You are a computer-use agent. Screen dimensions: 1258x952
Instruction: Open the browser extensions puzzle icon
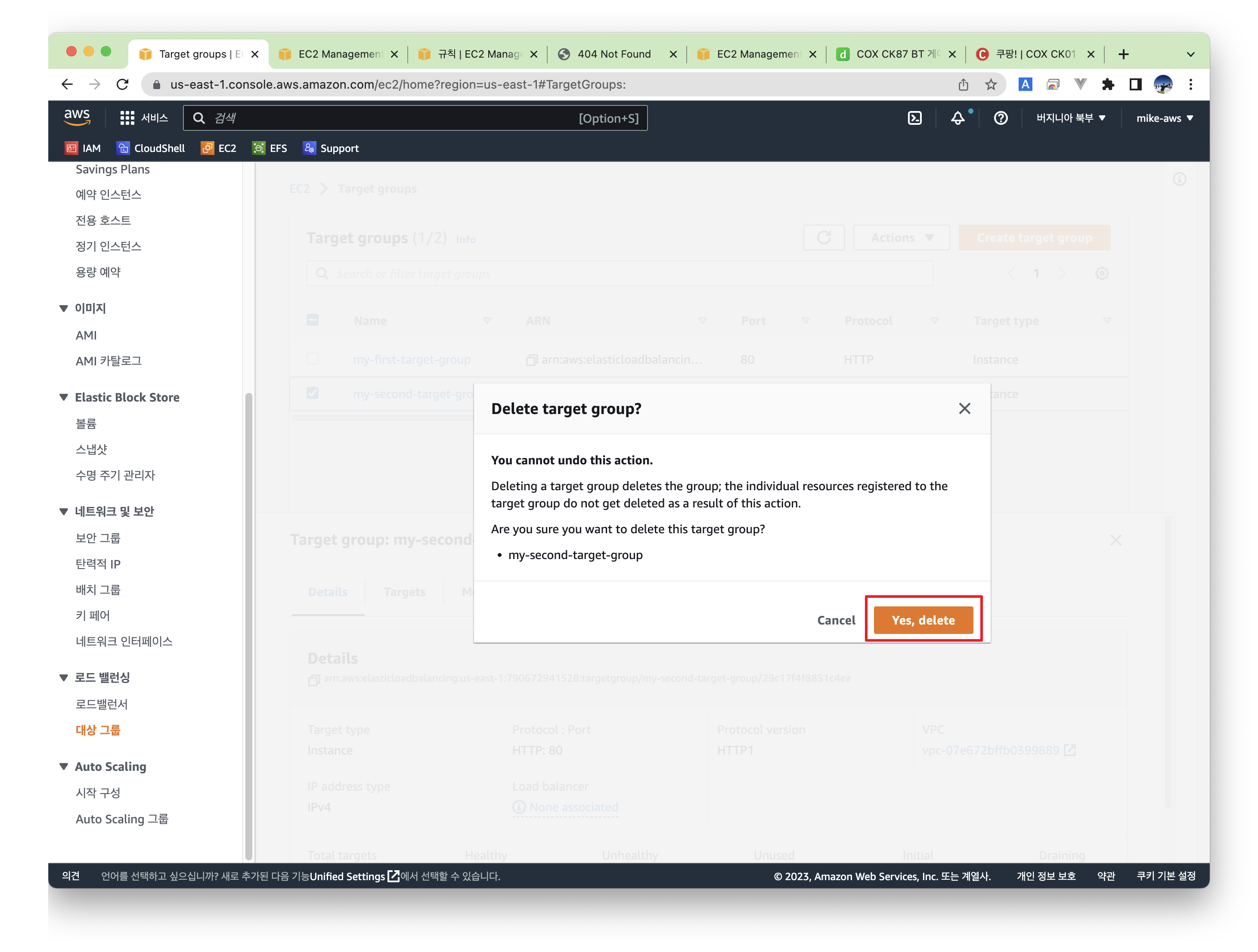click(1108, 85)
